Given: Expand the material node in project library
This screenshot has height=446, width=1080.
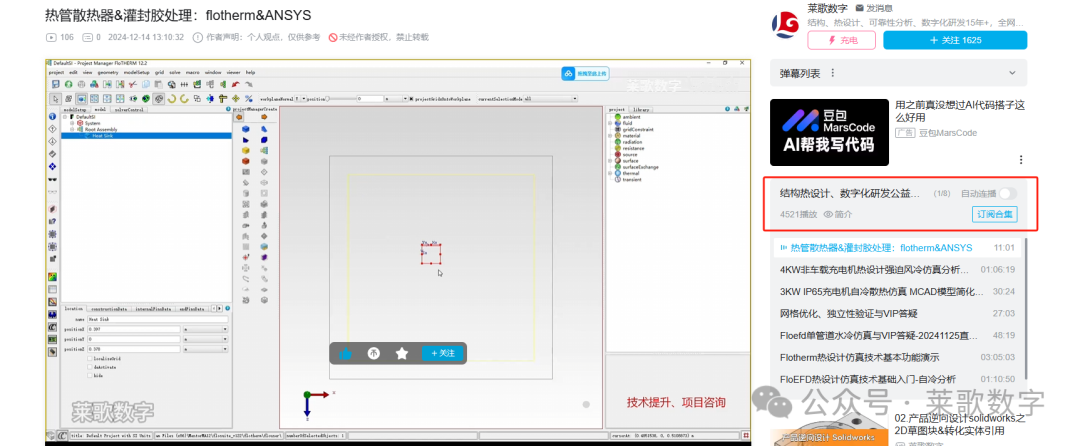Looking at the screenshot, I should [x=610, y=138].
